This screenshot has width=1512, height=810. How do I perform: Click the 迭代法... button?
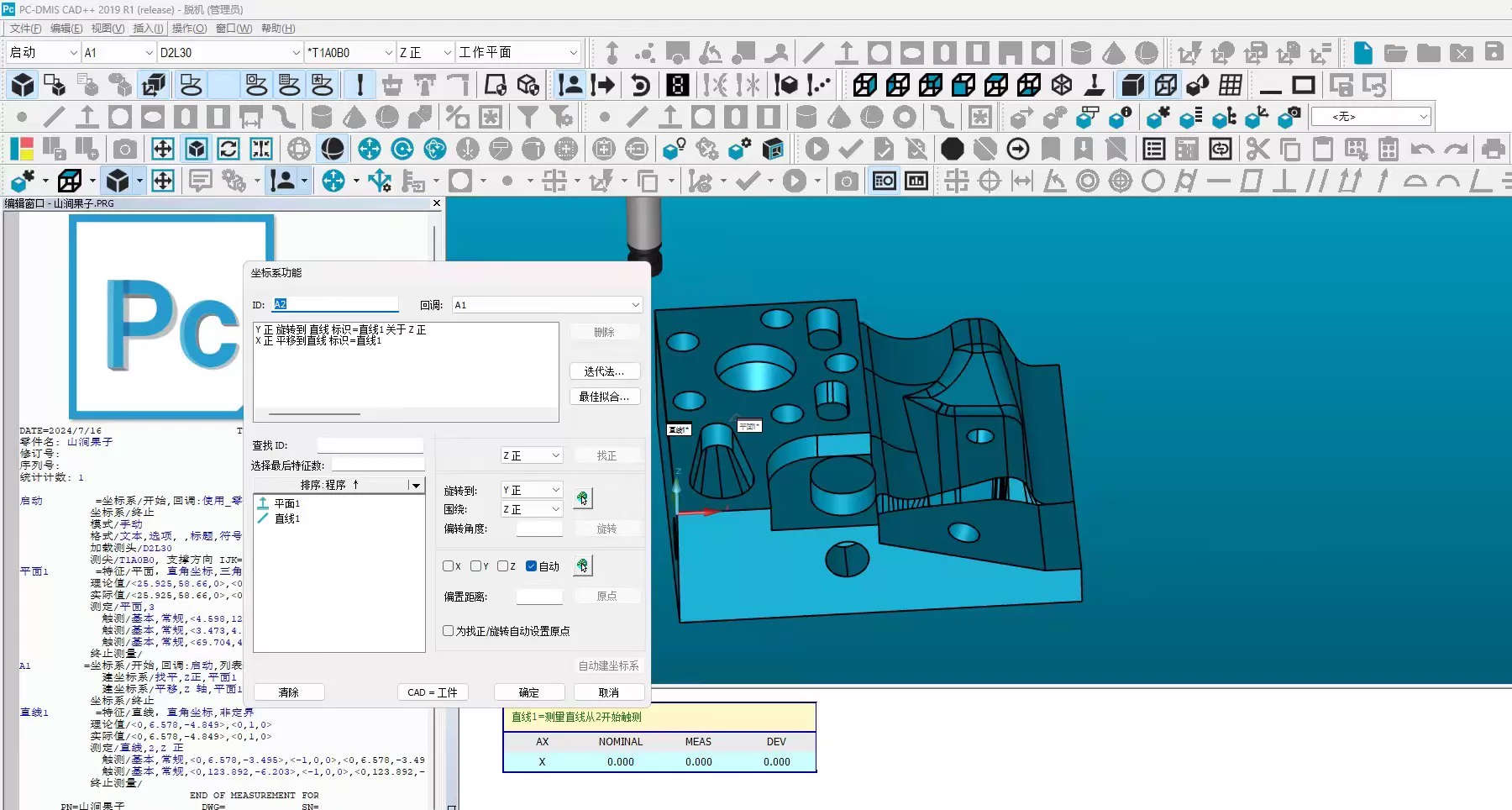pyautogui.click(x=604, y=371)
